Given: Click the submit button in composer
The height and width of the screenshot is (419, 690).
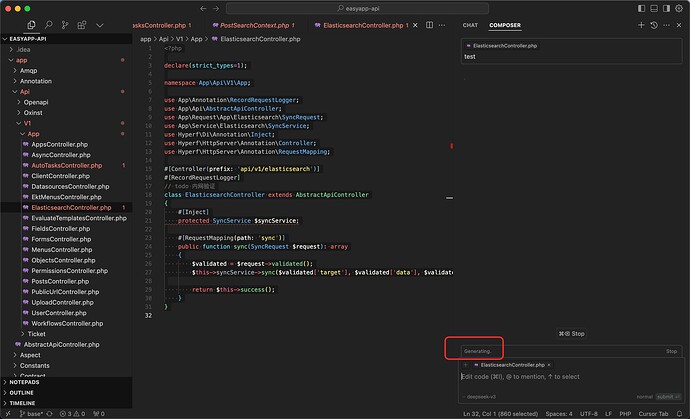Looking at the screenshot, I should [x=668, y=397].
